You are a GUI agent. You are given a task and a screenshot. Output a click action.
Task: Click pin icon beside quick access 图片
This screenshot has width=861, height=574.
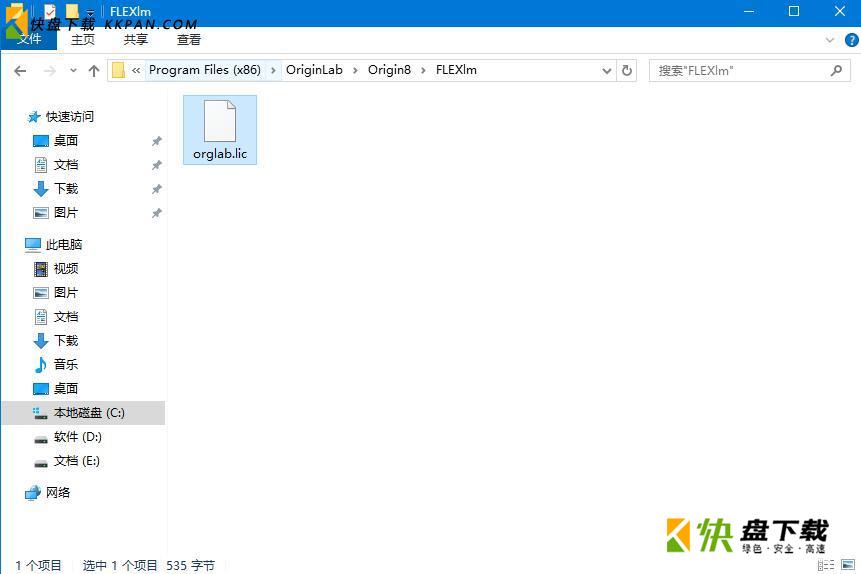(156, 213)
